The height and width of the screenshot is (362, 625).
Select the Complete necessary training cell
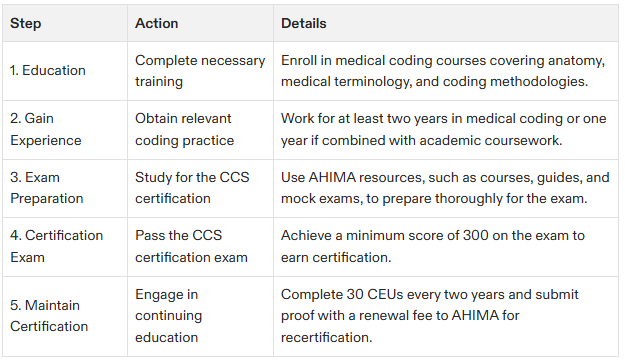coord(200,71)
